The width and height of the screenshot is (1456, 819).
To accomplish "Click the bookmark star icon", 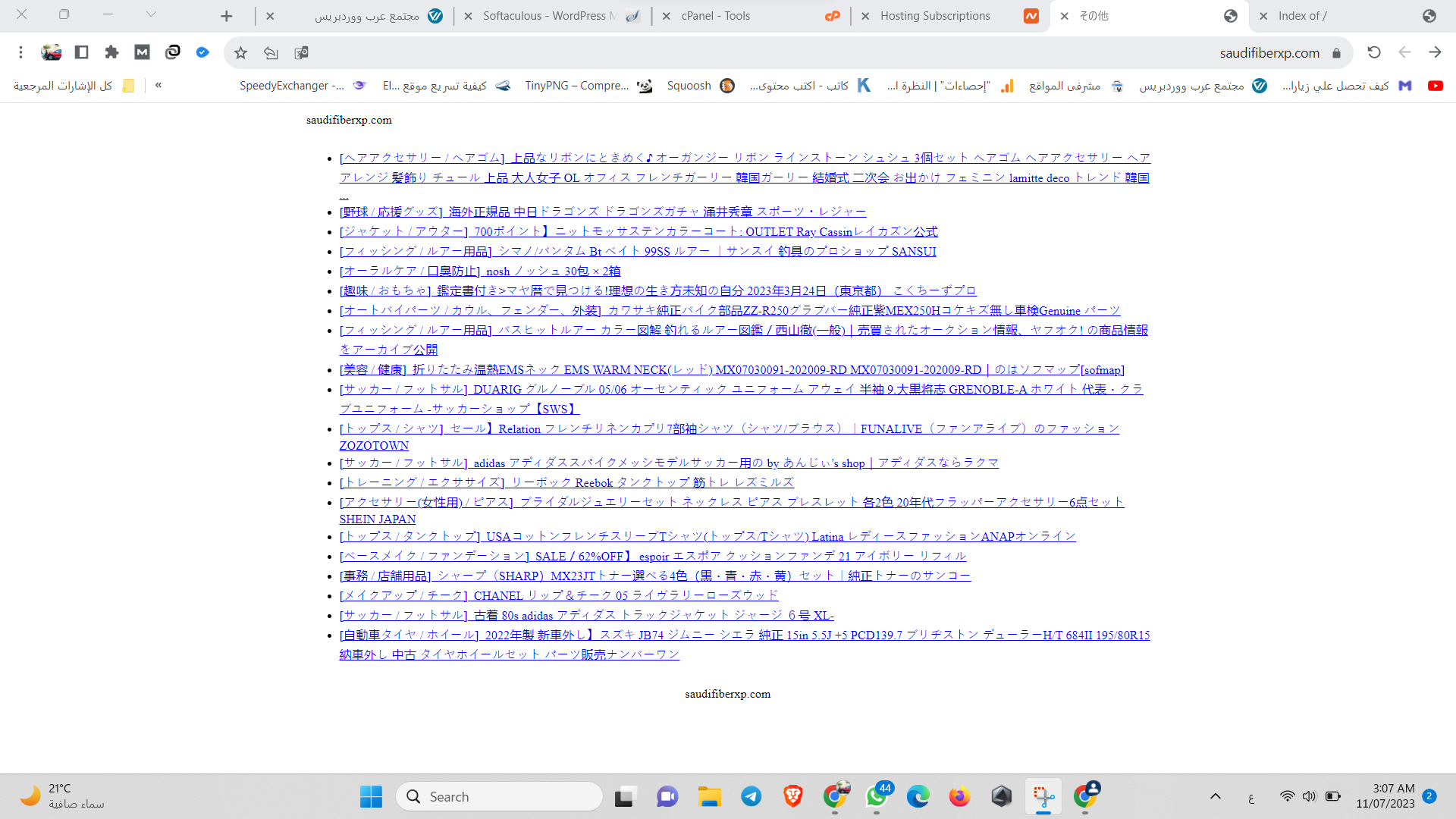I will pyautogui.click(x=240, y=52).
